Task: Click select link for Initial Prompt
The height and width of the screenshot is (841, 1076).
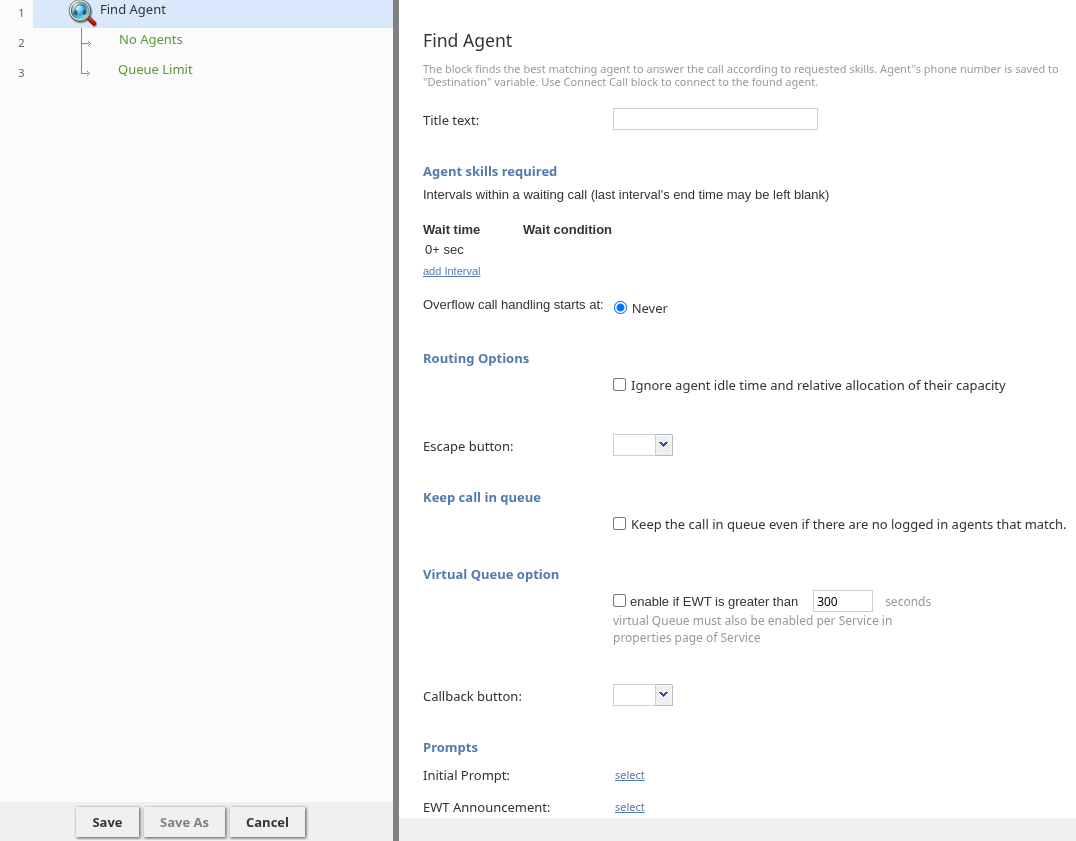Action: click(x=629, y=775)
